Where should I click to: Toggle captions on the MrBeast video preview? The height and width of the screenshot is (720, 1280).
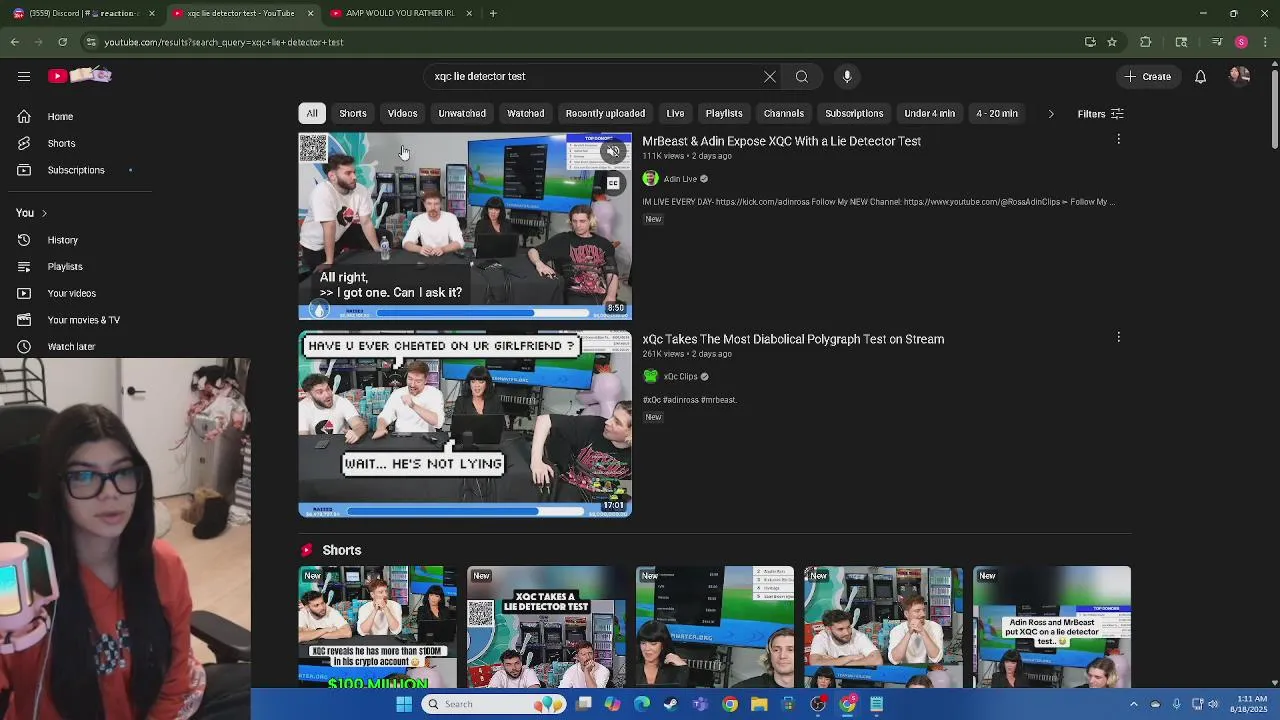613,183
